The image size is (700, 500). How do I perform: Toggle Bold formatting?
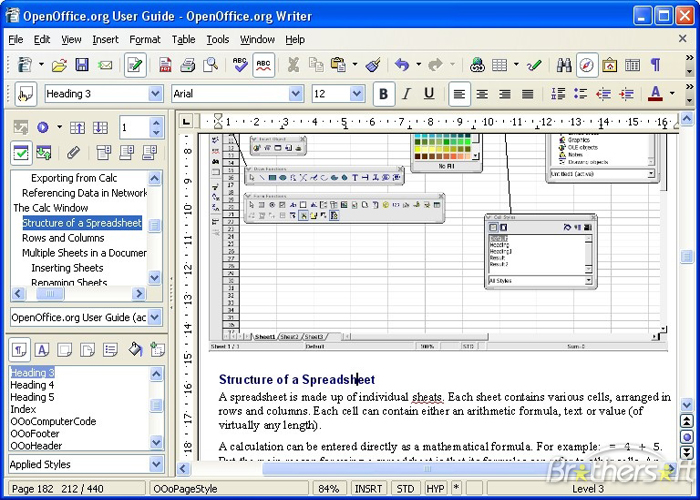[x=383, y=94]
